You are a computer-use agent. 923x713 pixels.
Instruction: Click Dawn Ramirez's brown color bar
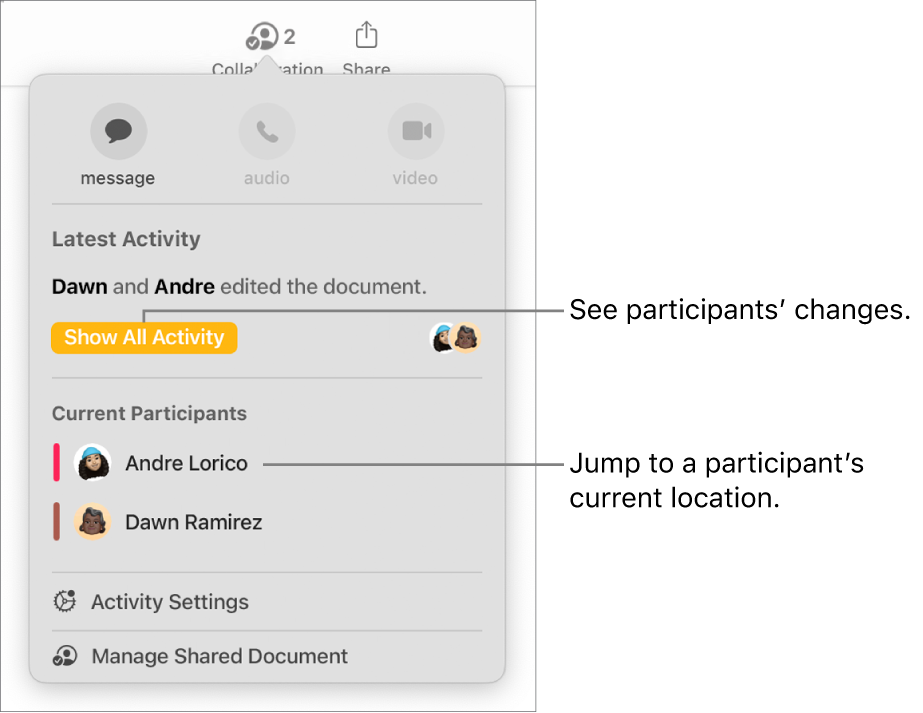tap(57, 522)
